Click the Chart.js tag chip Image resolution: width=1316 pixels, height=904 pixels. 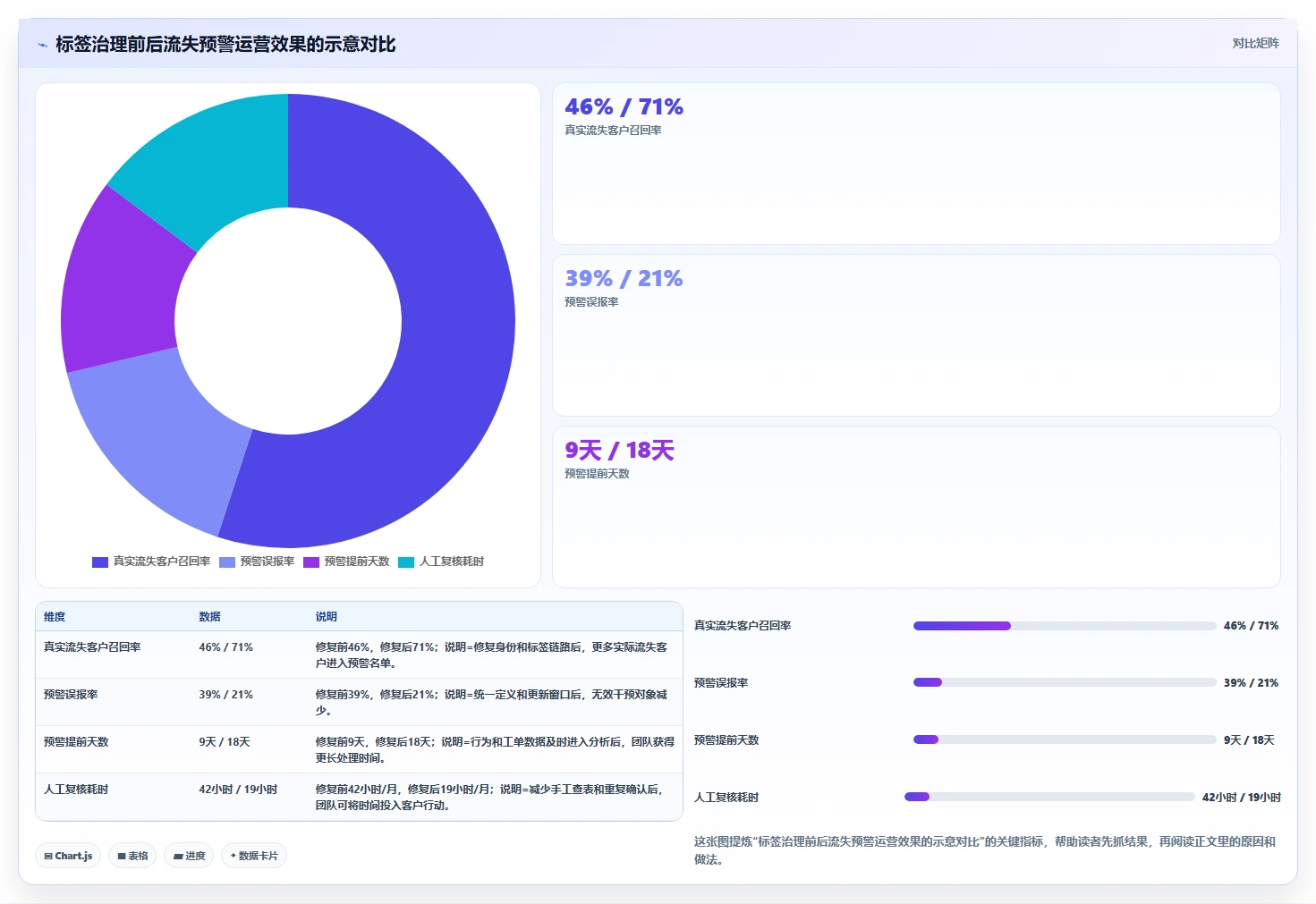point(68,856)
